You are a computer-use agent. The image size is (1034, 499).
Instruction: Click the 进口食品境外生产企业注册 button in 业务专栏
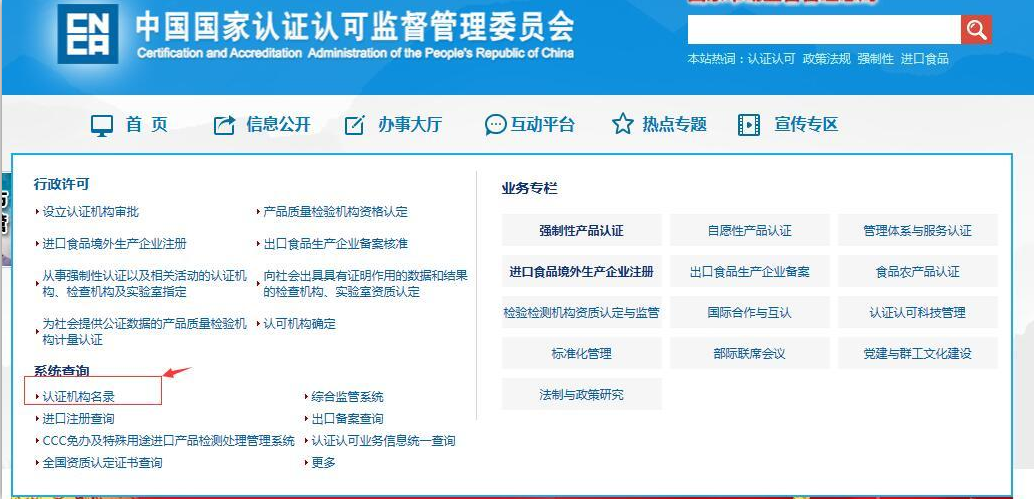coord(582,272)
